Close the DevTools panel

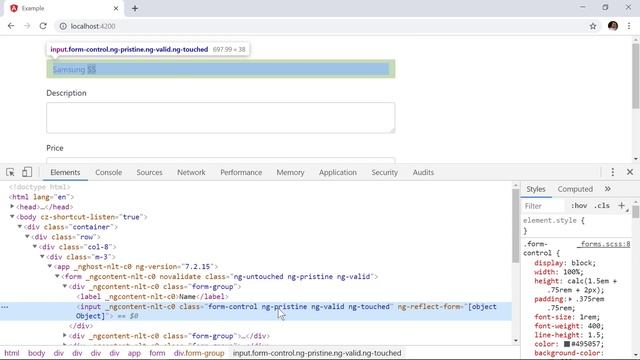[630, 172]
